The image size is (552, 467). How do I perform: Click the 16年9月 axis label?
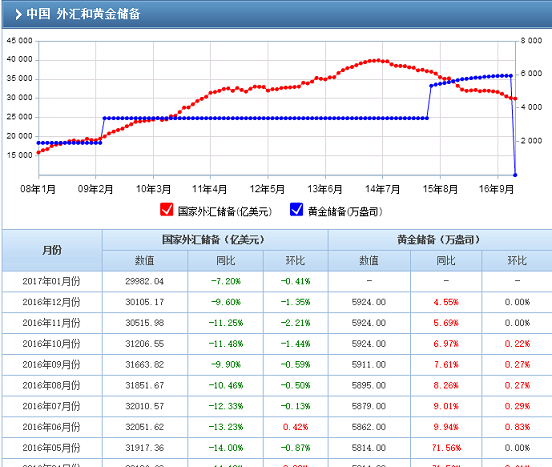pyautogui.click(x=496, y=189)
